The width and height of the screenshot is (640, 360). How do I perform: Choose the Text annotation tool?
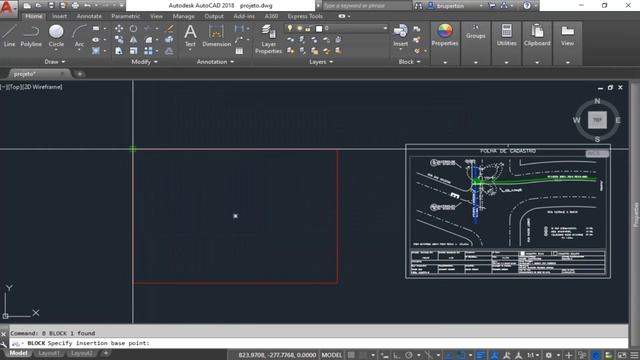point(190,36)
